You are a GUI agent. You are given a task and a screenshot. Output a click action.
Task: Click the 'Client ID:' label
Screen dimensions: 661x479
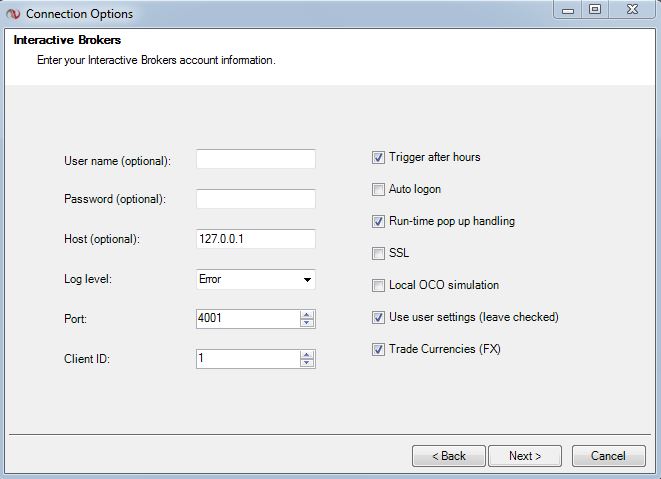pyautogui.click(x=87, y=359)
